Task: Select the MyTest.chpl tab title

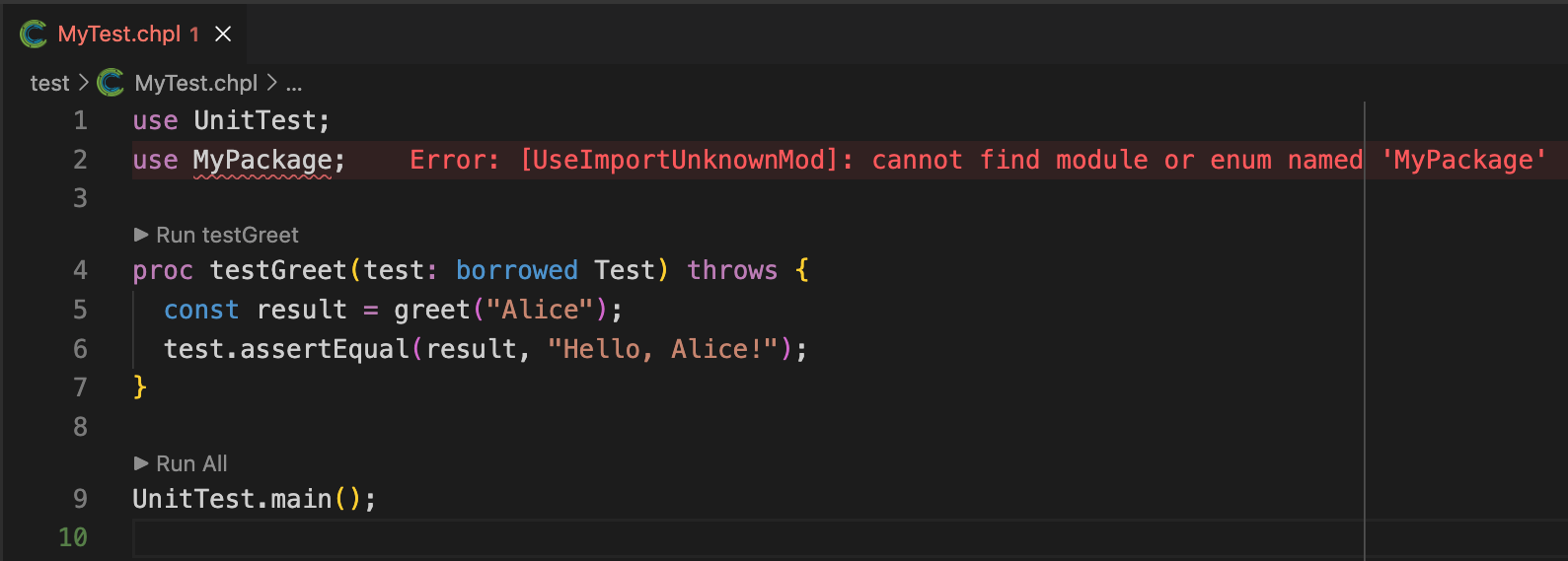Action: point(118,35)
